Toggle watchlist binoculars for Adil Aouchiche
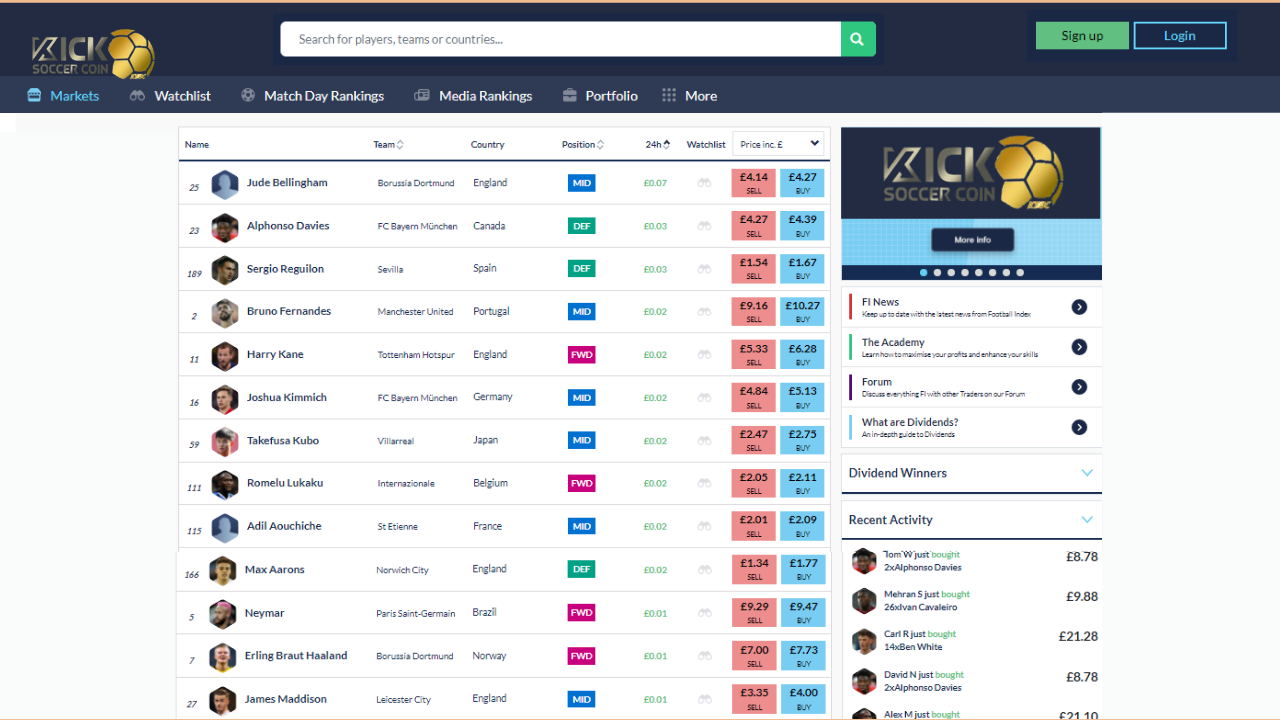 [x=705, y=527]
